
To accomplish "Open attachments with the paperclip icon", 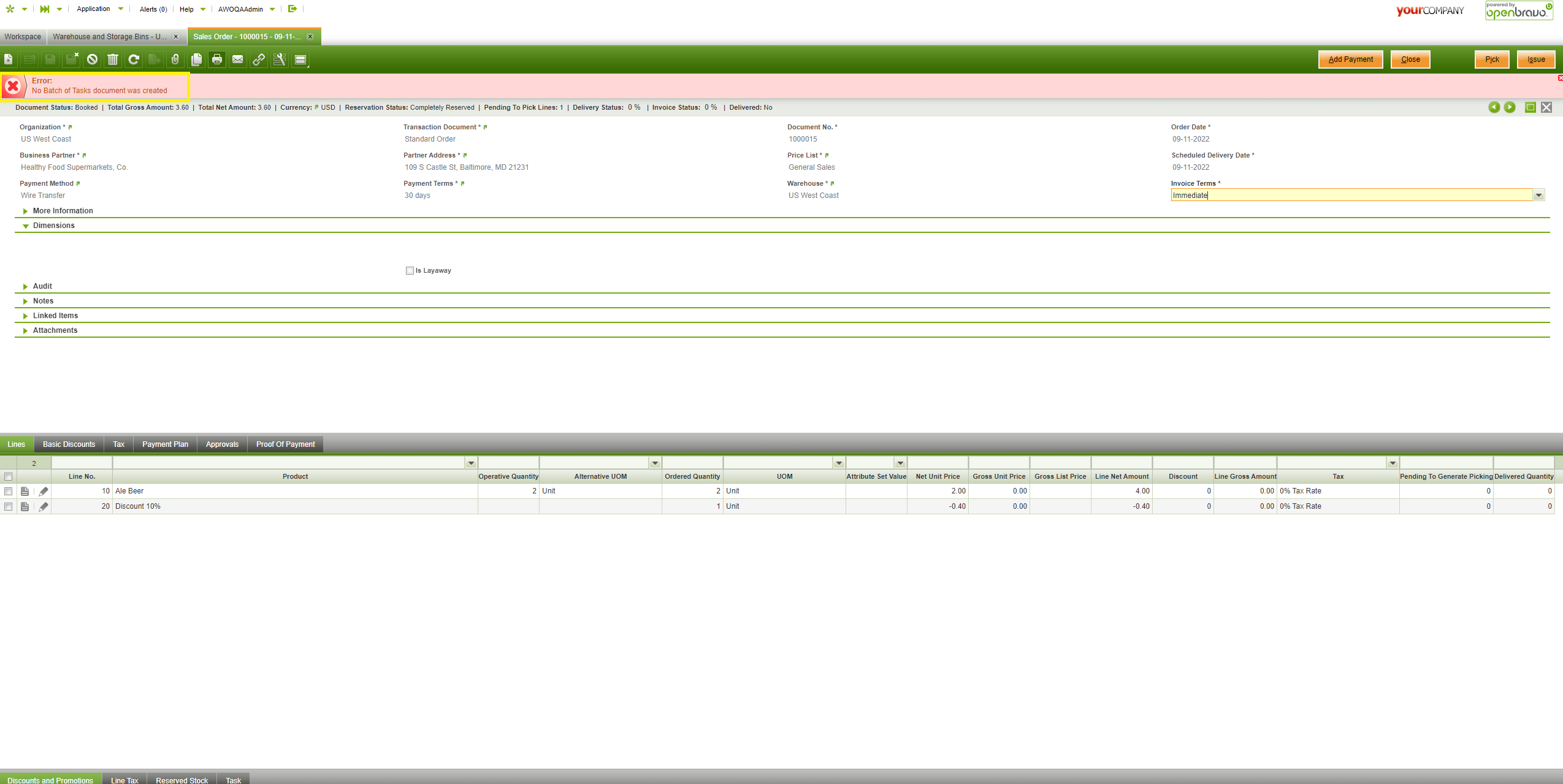I will point(175,59).
